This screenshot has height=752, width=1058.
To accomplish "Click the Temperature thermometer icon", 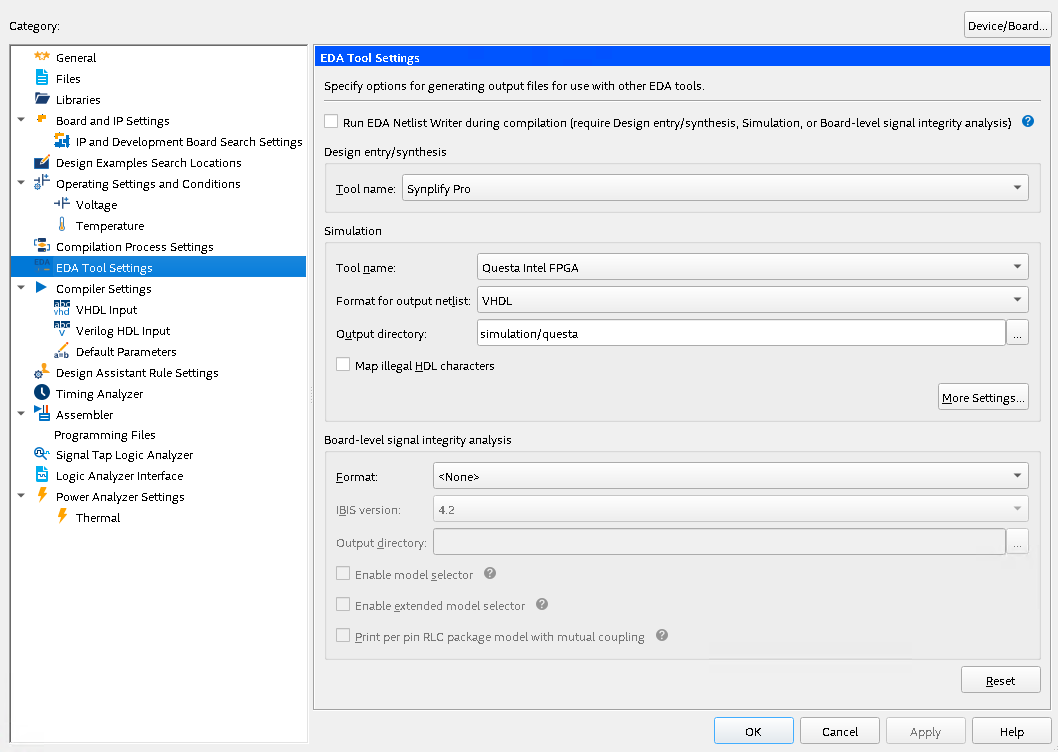I will tap(62, 225).
